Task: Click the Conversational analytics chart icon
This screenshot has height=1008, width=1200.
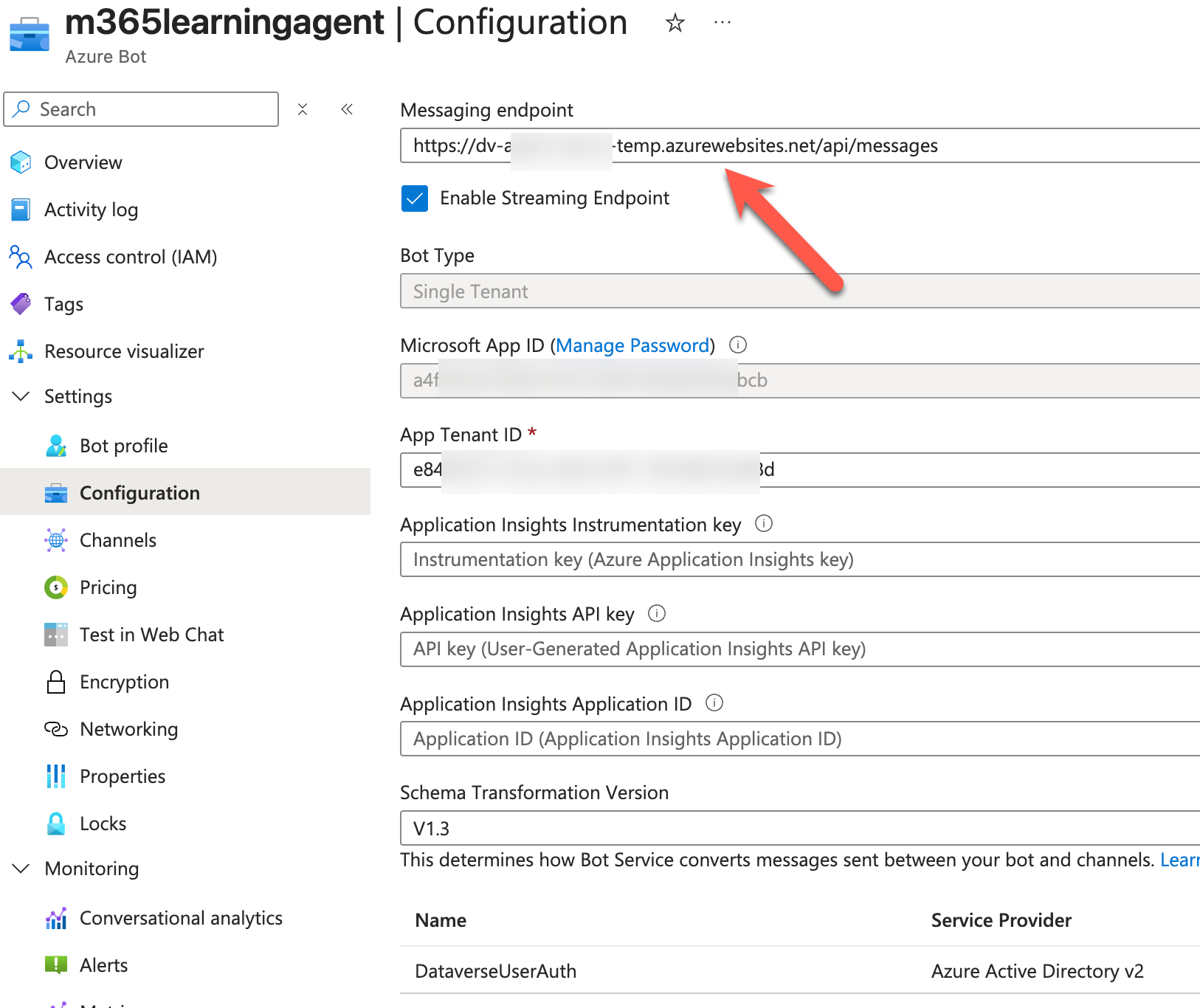Action: (56, 918)
